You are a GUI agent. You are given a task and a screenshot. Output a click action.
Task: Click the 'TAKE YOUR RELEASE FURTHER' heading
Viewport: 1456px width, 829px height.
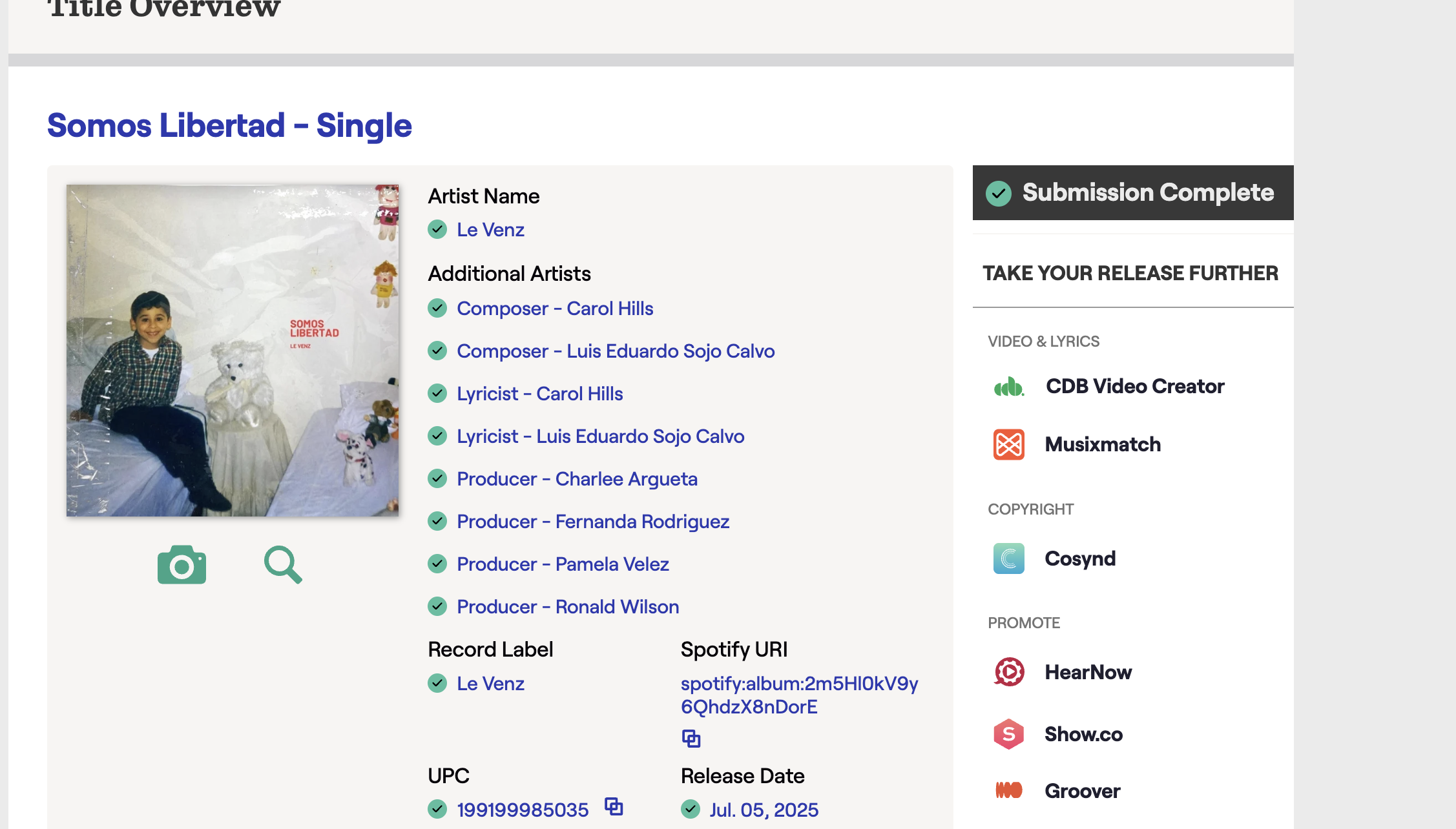pyautogui.click(x=1130, y=273)
